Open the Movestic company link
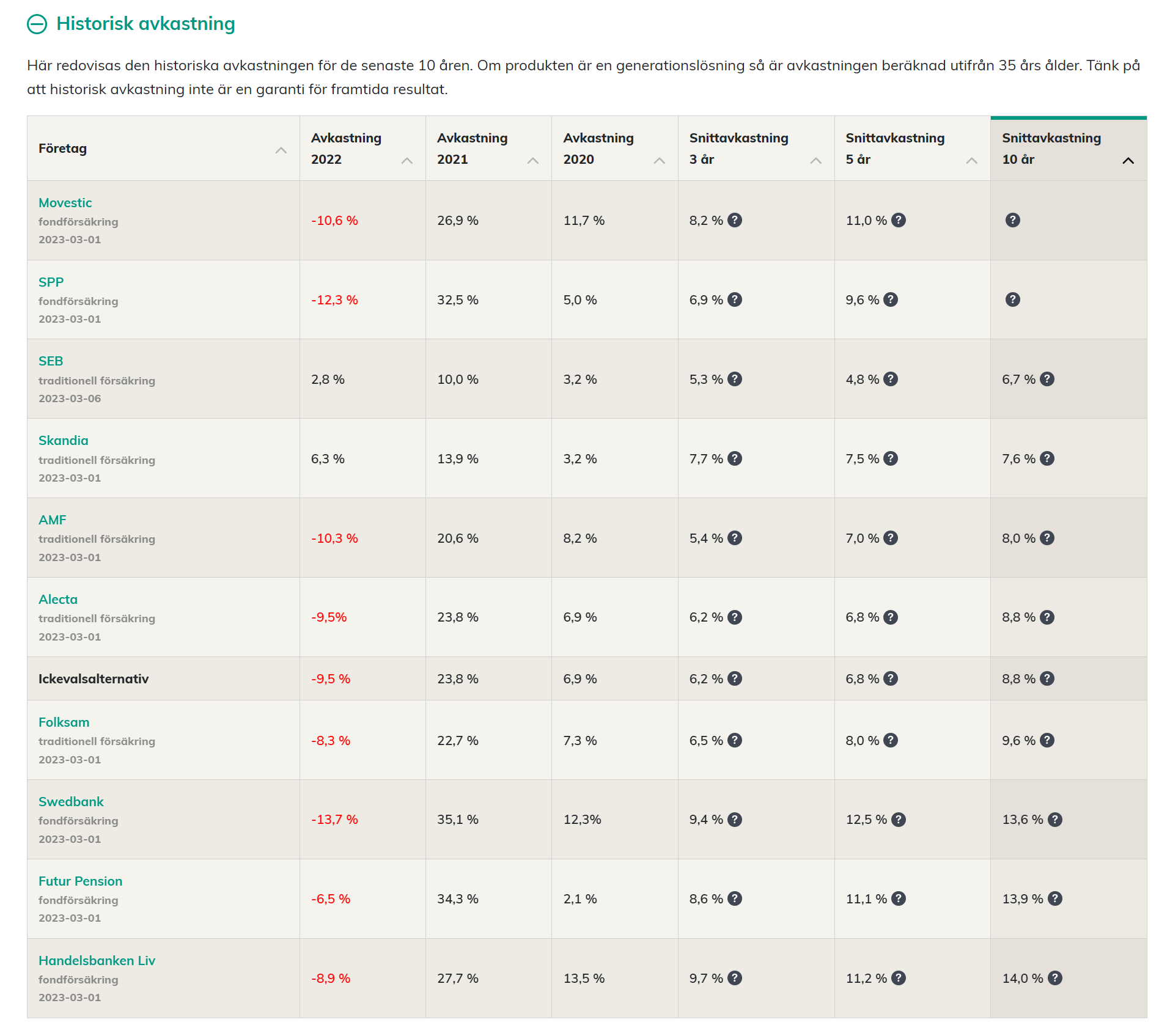Screen dimensions: 1159x1036 65,203
